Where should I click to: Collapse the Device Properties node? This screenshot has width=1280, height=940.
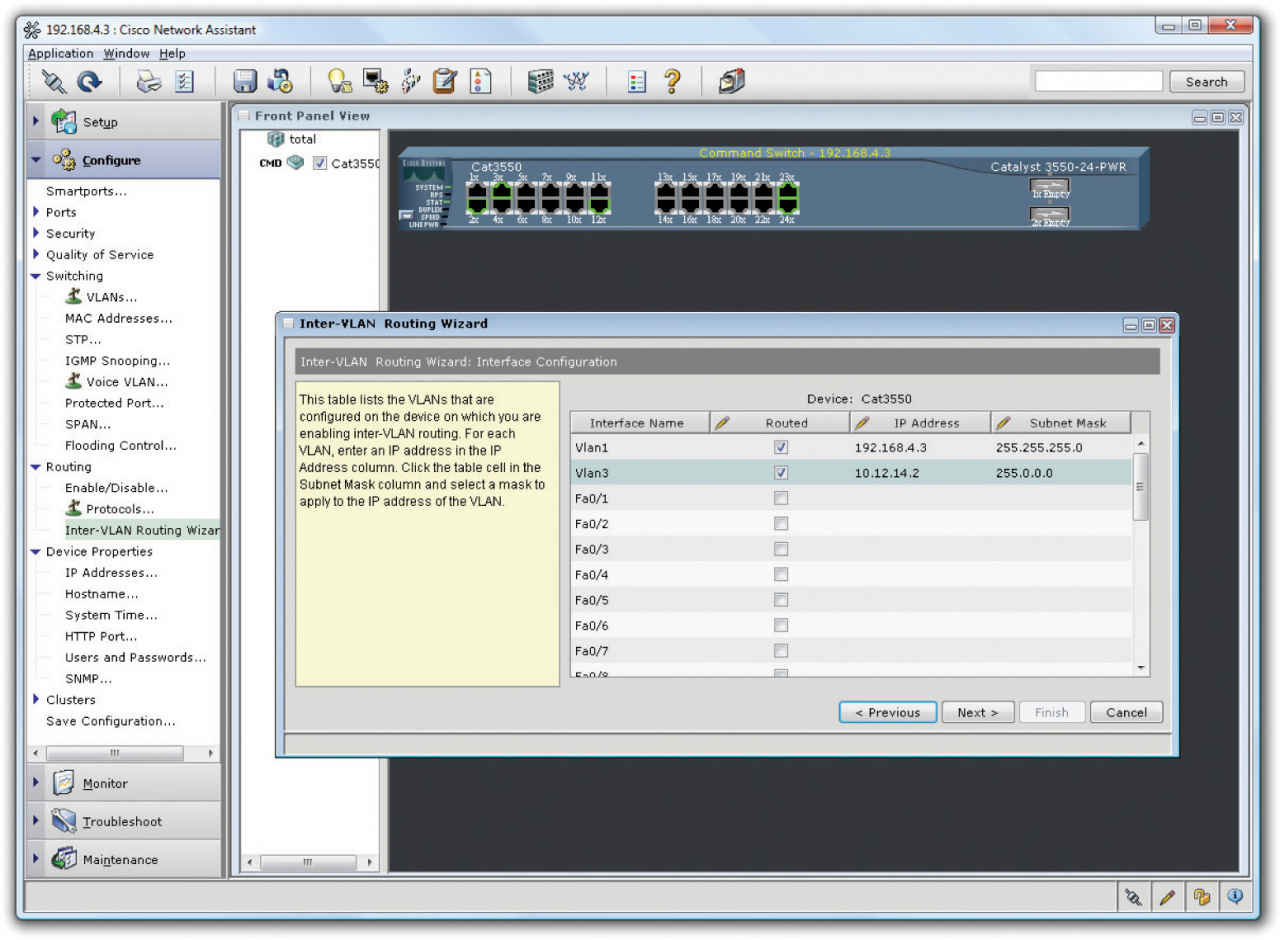click(36, 552)
